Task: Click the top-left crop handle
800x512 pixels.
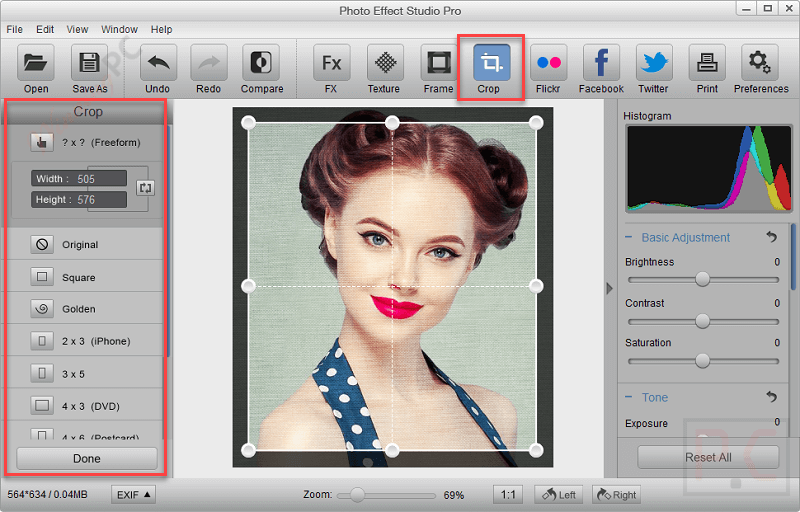Action: tap(248, 122)
